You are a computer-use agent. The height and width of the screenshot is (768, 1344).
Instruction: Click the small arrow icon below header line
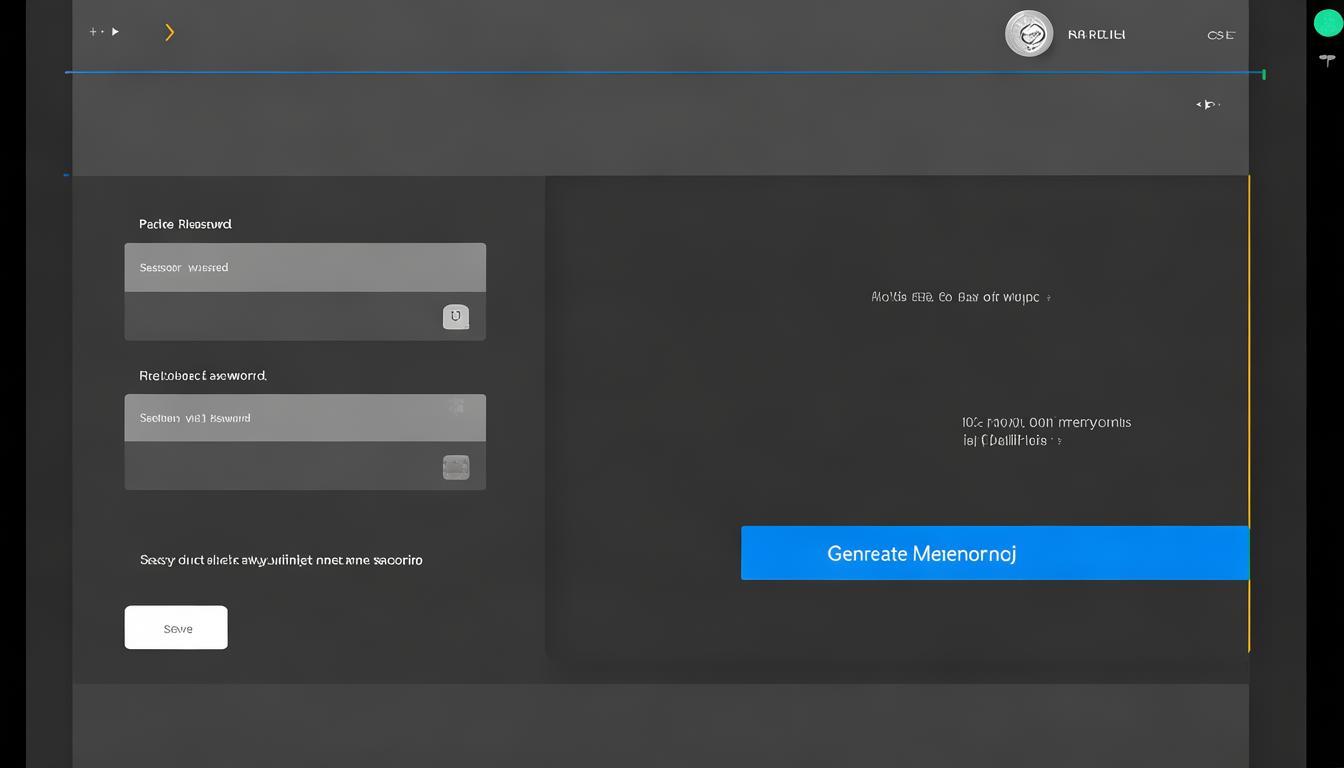pyautogui.click(x=1208, y=104)
